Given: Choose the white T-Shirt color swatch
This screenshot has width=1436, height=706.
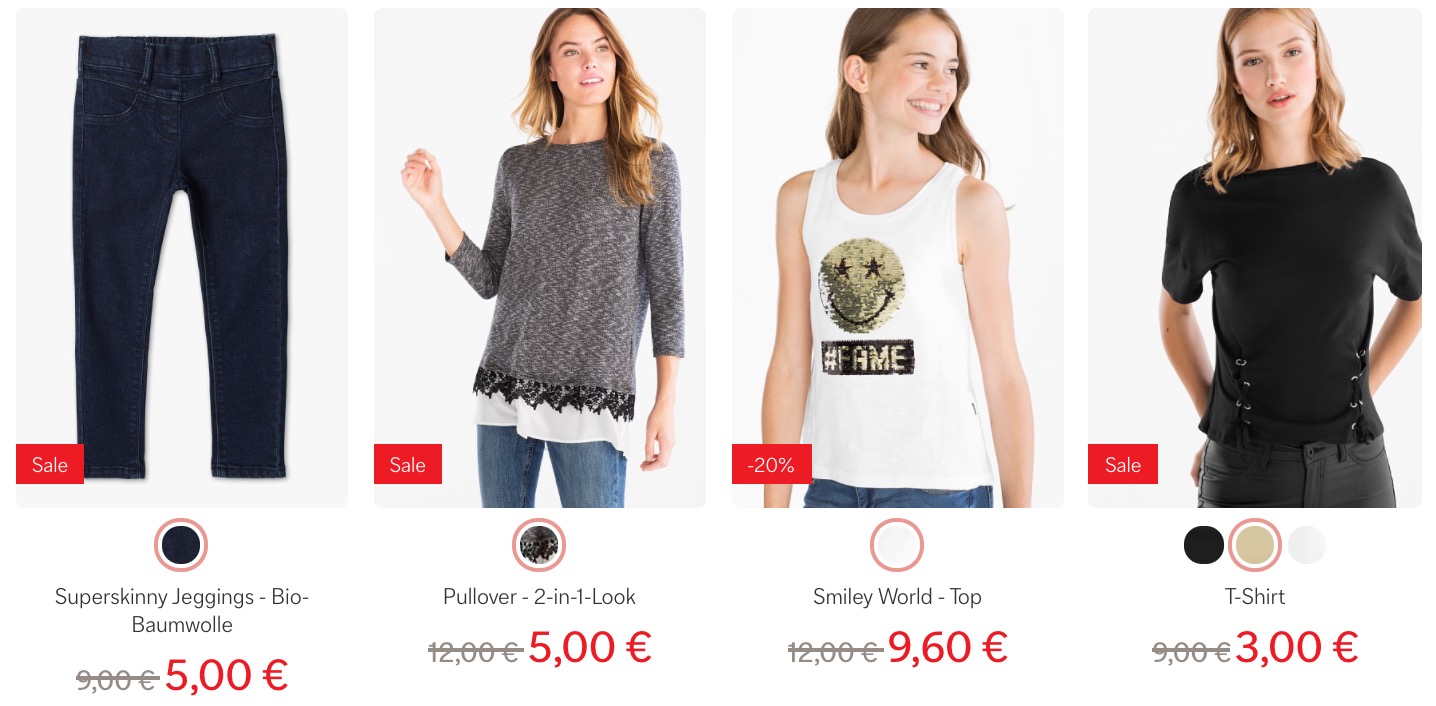Looking at the screenshot, I should click(x=1306, y=545).
